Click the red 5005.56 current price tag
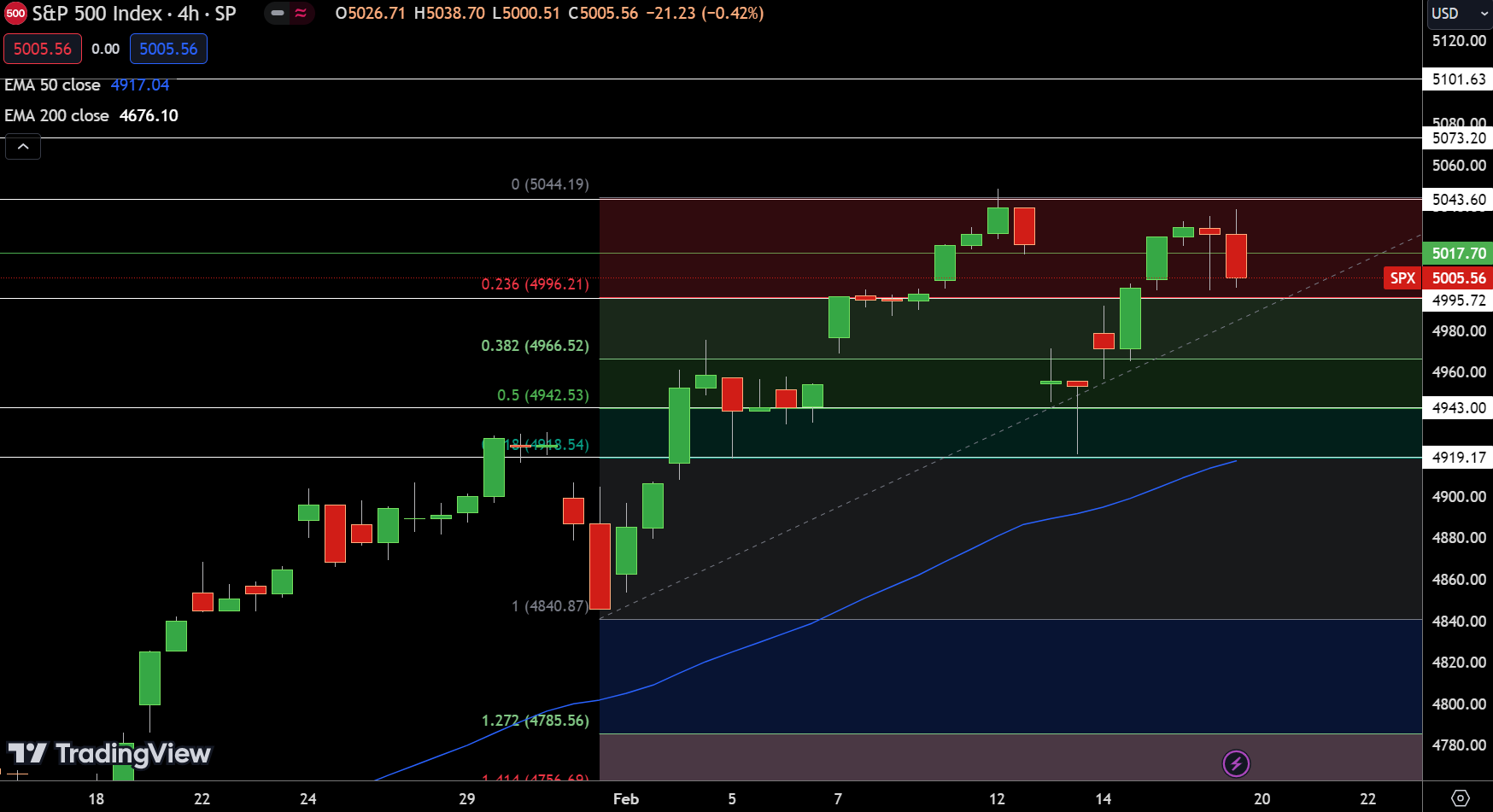Viewport: 1493px width, 812px height. point(1459,277)
